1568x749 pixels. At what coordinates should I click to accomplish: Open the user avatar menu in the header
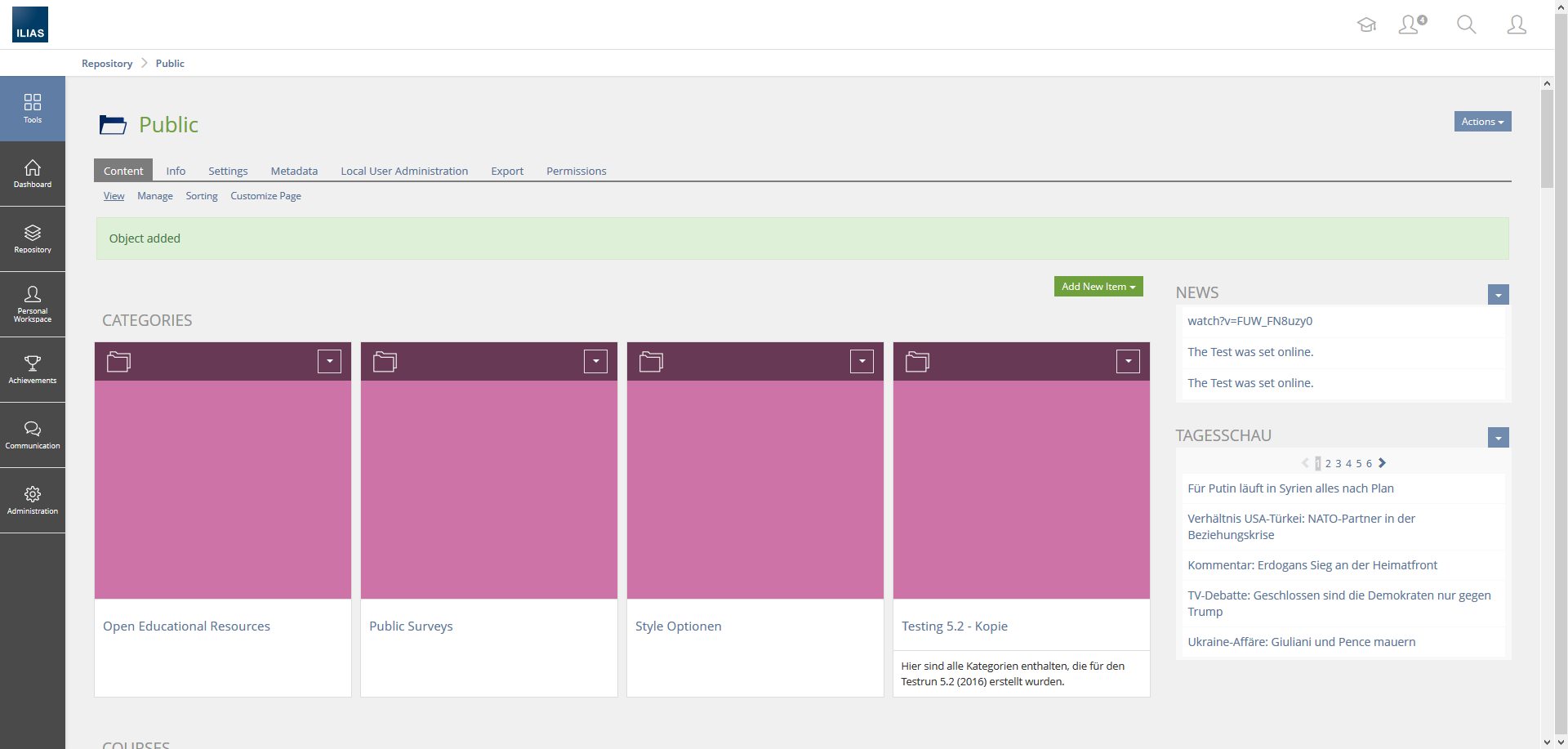[1516, 25]
